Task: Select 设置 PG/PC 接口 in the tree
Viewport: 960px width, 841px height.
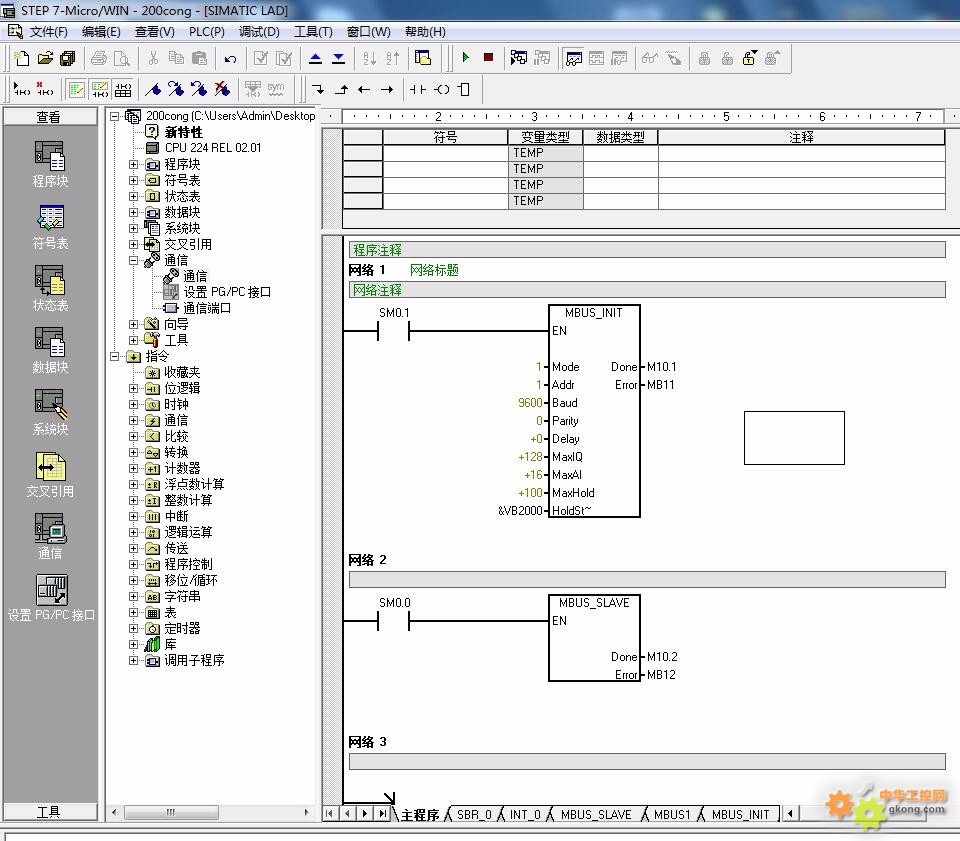Action: point(227,292)
